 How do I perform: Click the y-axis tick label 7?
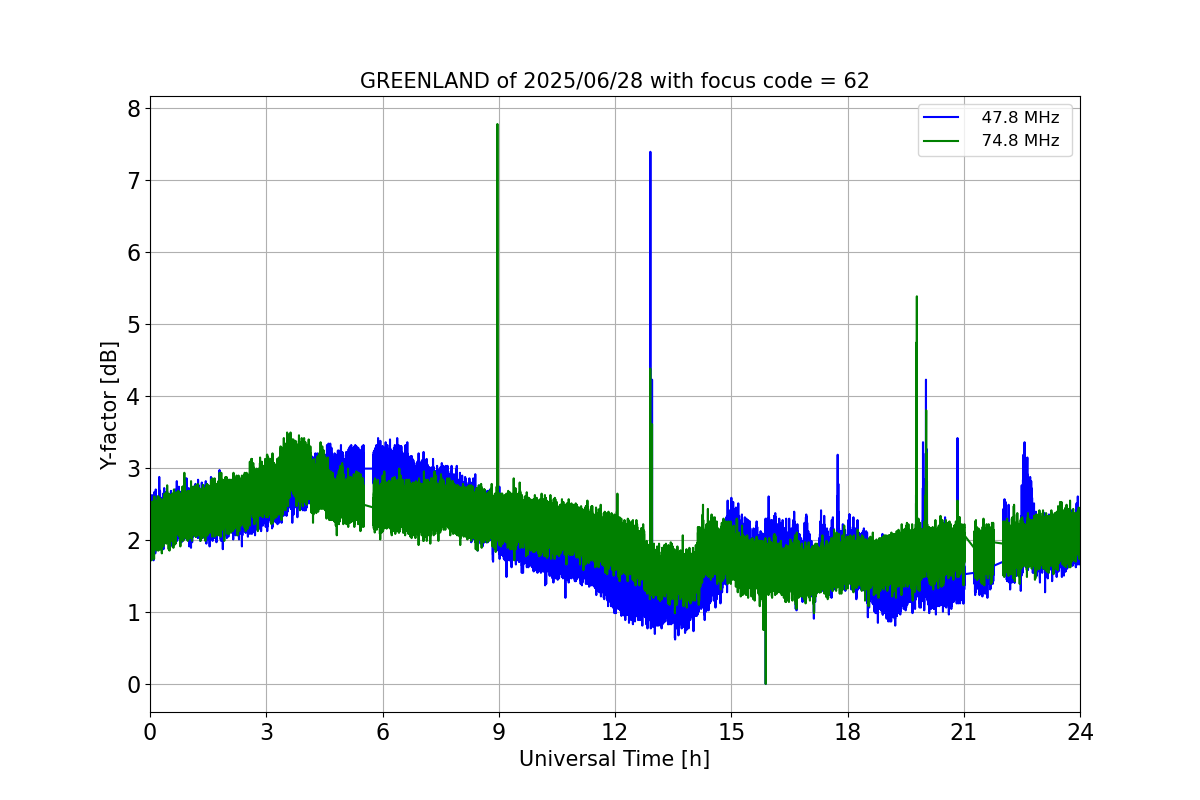pos(133,180)
